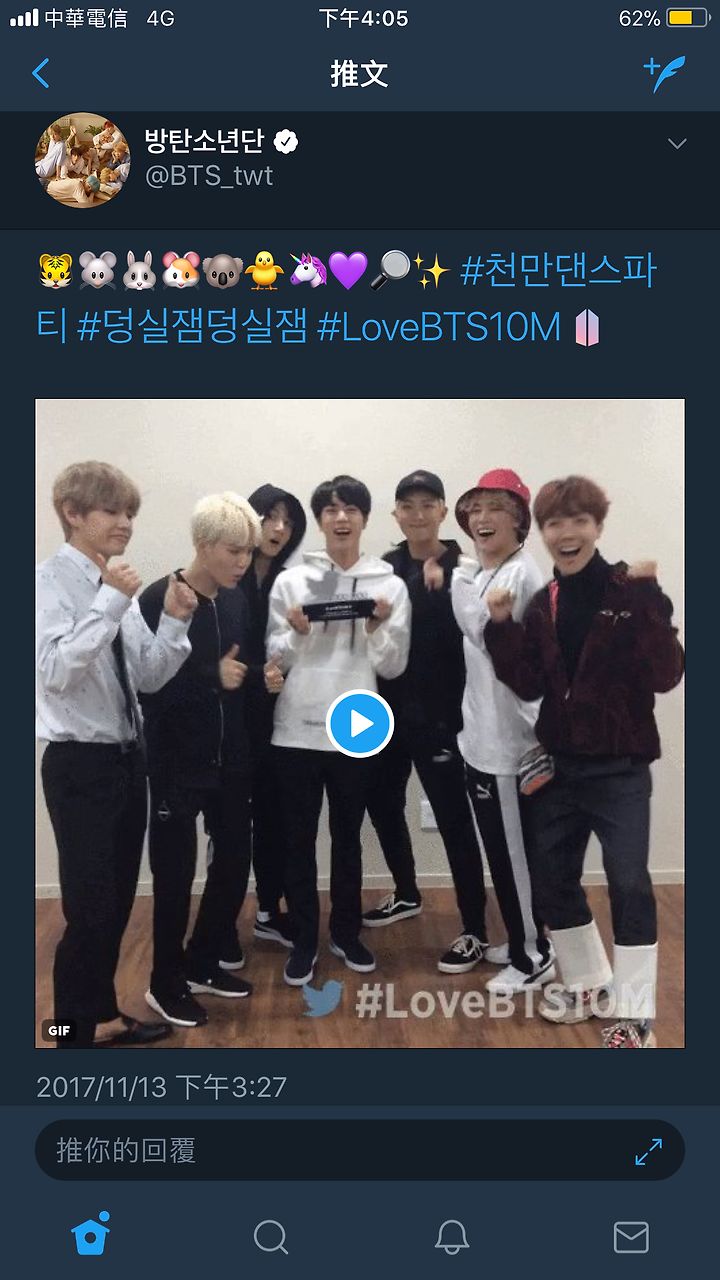Open the tweet options chevron menu
720x1280 pixels.
coord(677,144)
